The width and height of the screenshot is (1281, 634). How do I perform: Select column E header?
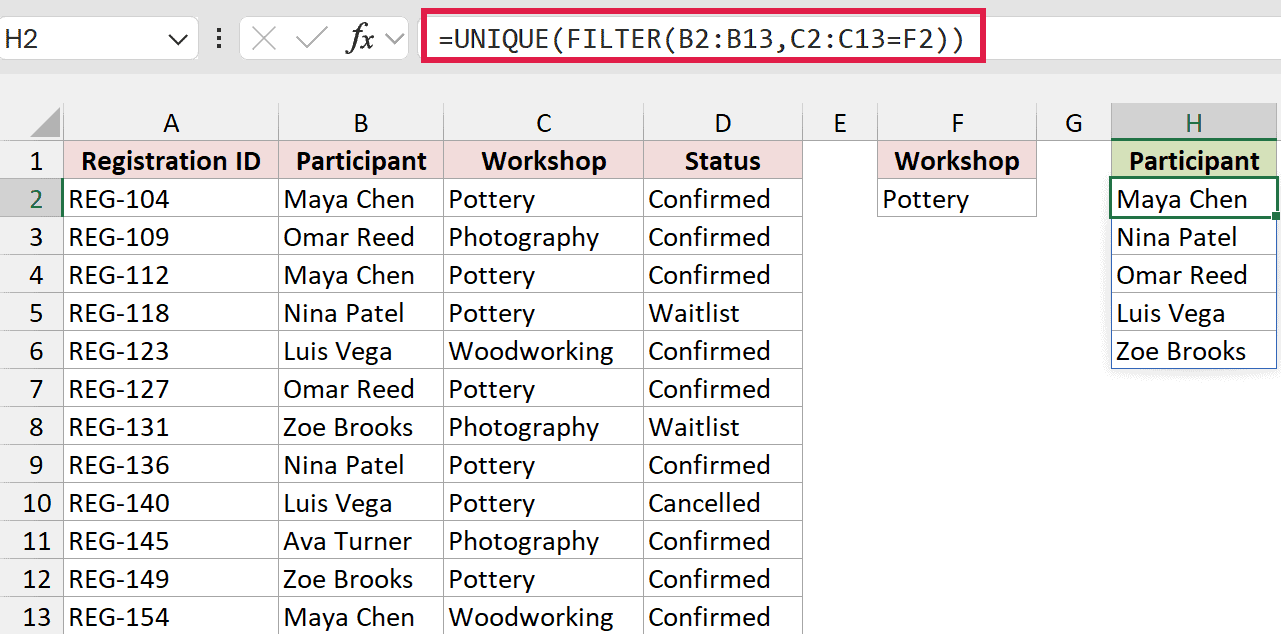(x=840, y=123)
